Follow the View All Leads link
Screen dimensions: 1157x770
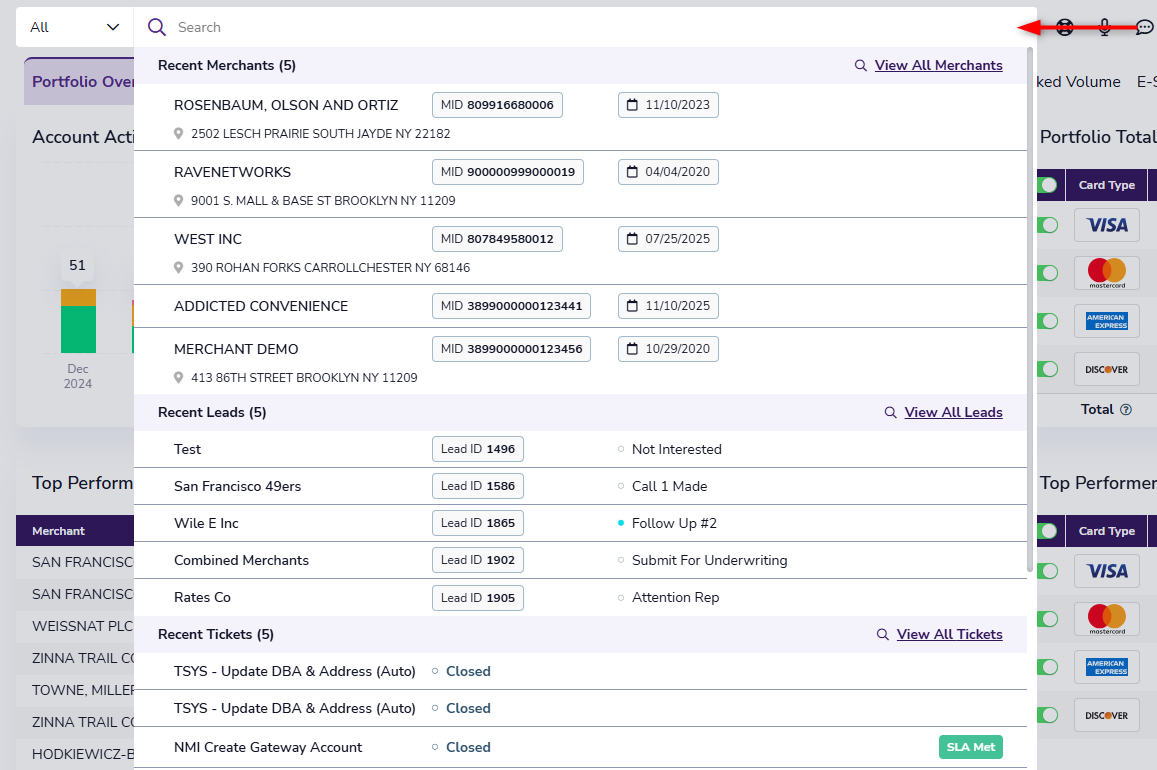[x=953, y=412]
